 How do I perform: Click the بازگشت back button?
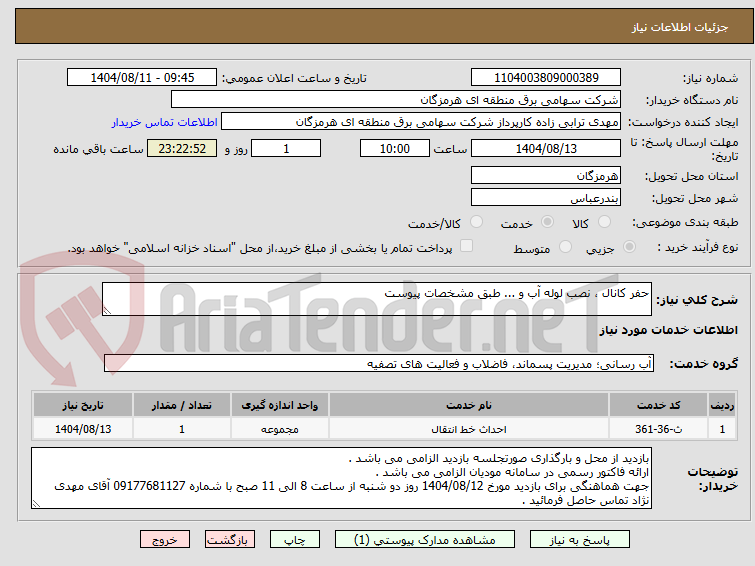click(x=230, y=540)
